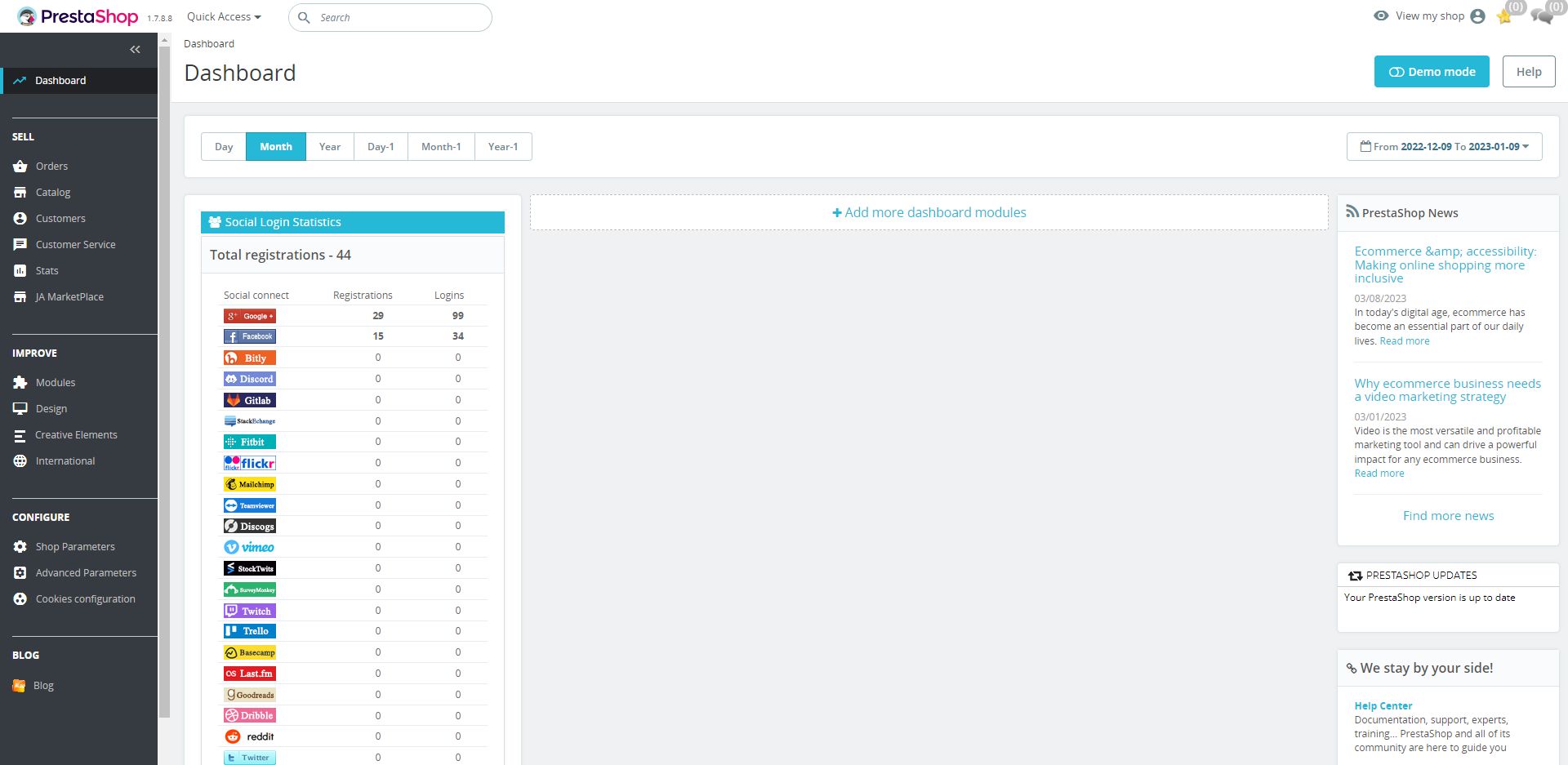The width and height of the screenshot is (1568, 765).
Task: Click the chat bubbles notification icon
Action: [1542, 16]
